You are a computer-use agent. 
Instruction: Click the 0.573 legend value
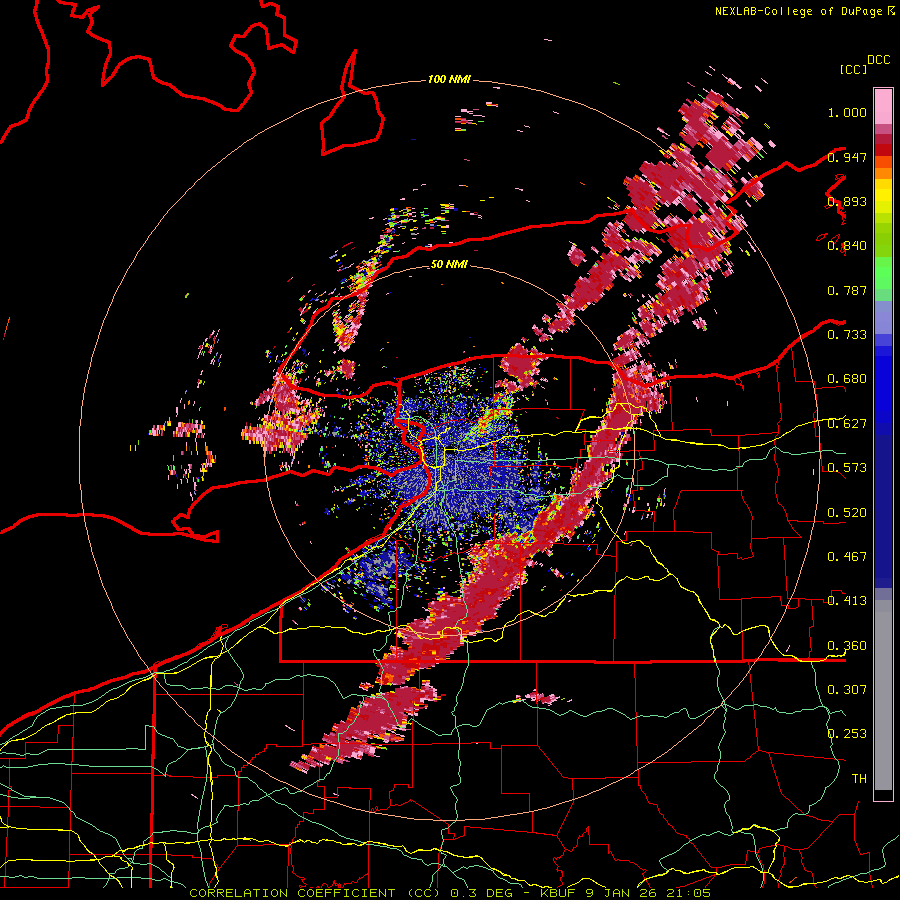click(847, 468)
